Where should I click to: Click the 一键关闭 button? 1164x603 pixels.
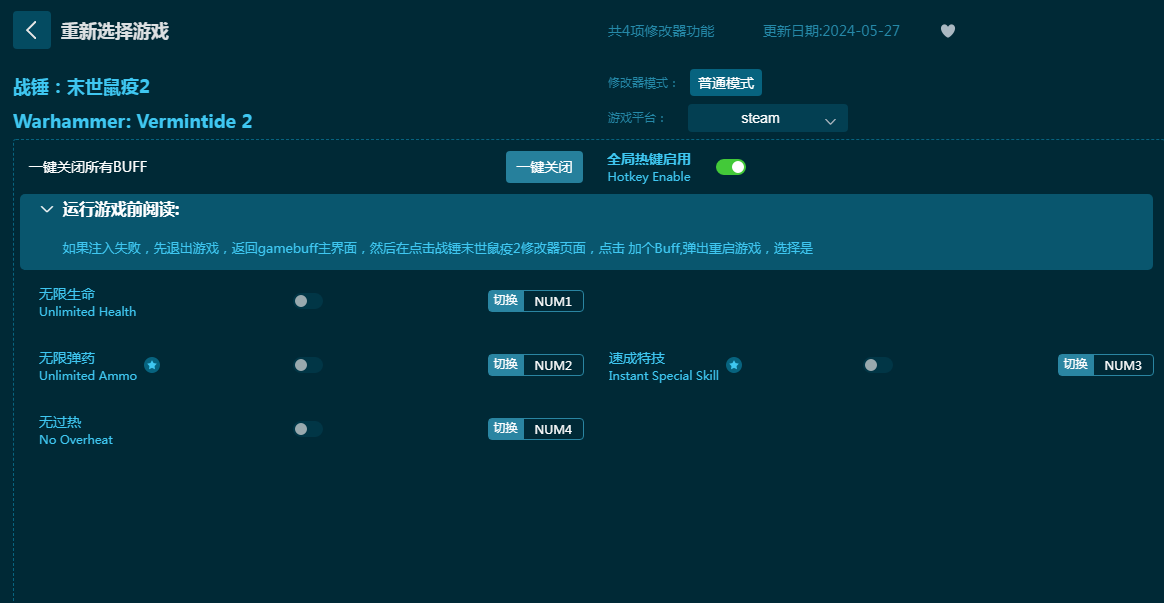tap(544, 167)
